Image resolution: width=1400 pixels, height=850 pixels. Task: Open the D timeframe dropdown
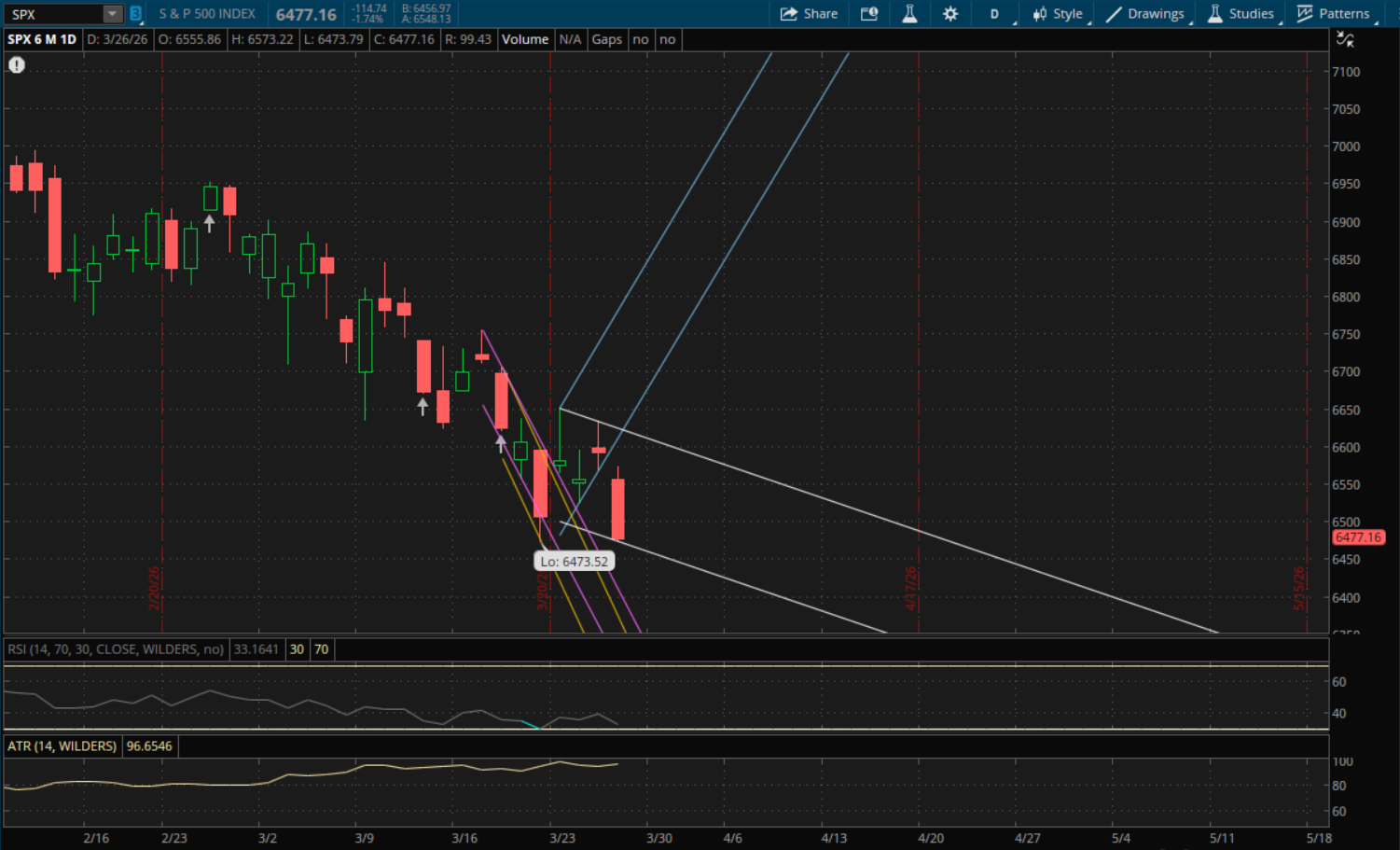tap(995, 14)
